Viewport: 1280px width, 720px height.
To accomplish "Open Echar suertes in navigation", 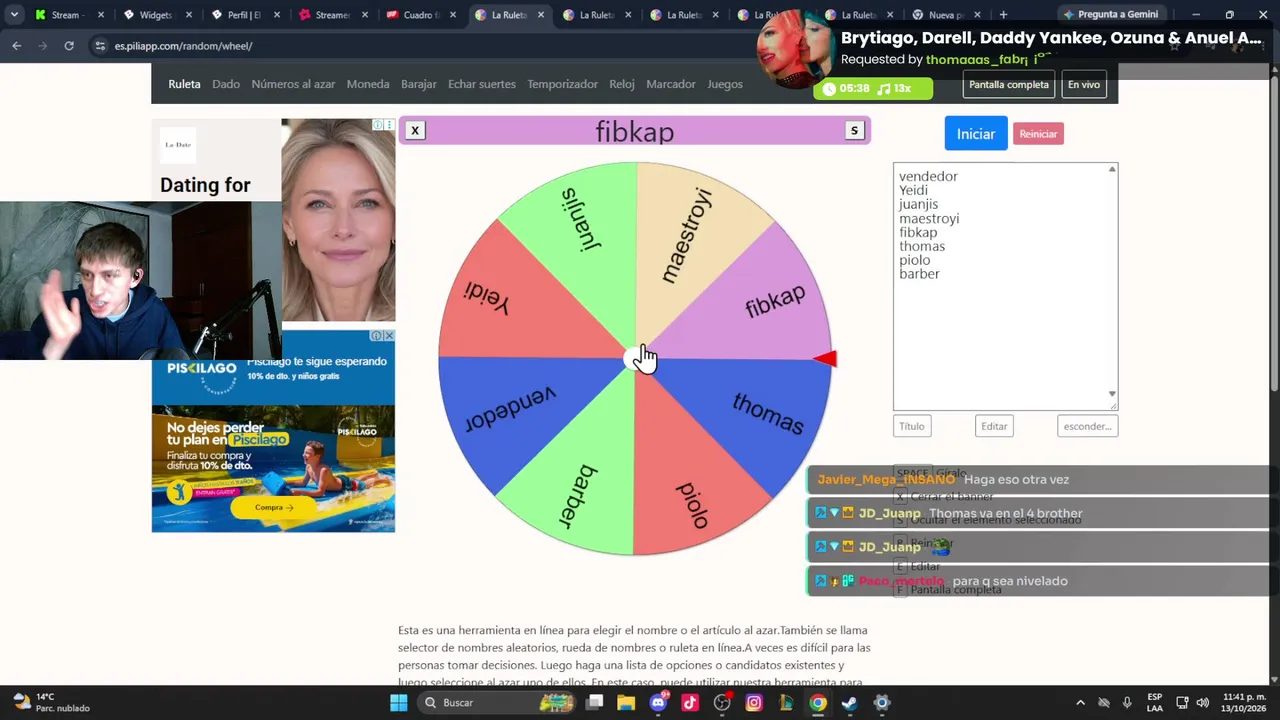I will tap(482, 84).
